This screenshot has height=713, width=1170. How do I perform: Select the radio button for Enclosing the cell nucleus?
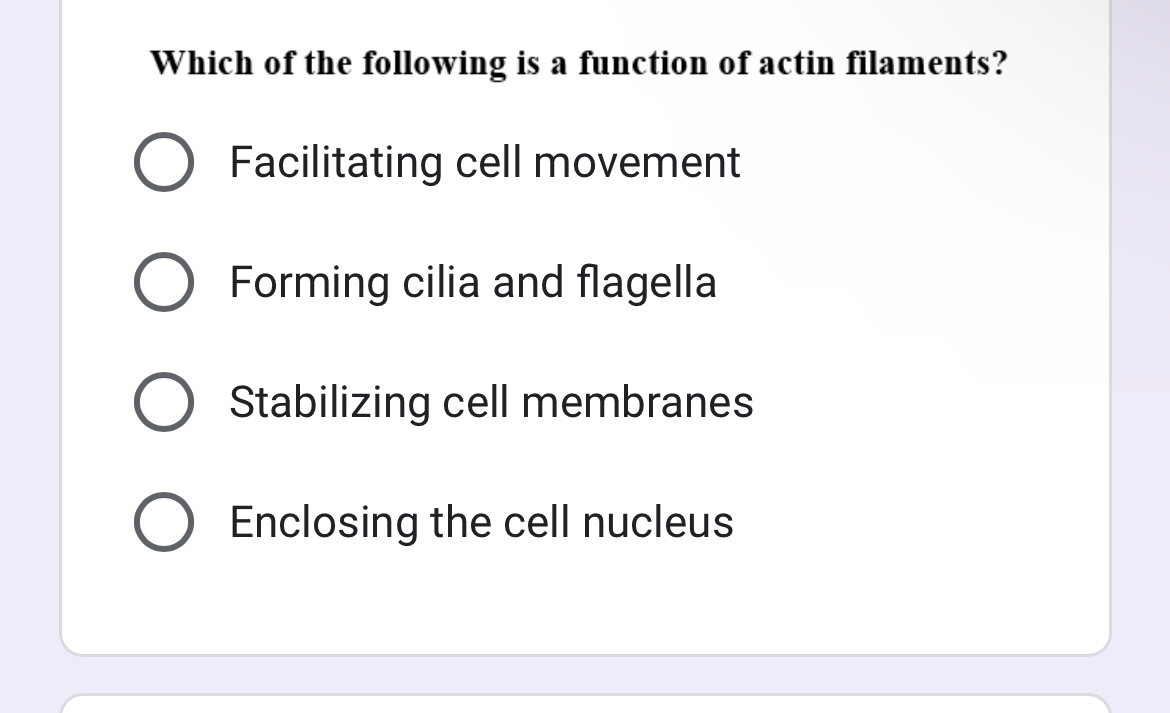(164, 521)
